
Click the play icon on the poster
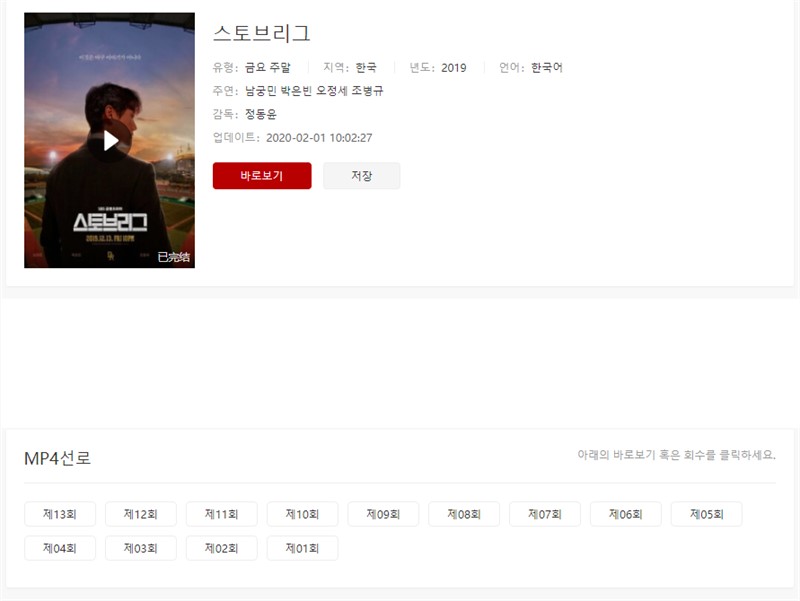(111, 141)
